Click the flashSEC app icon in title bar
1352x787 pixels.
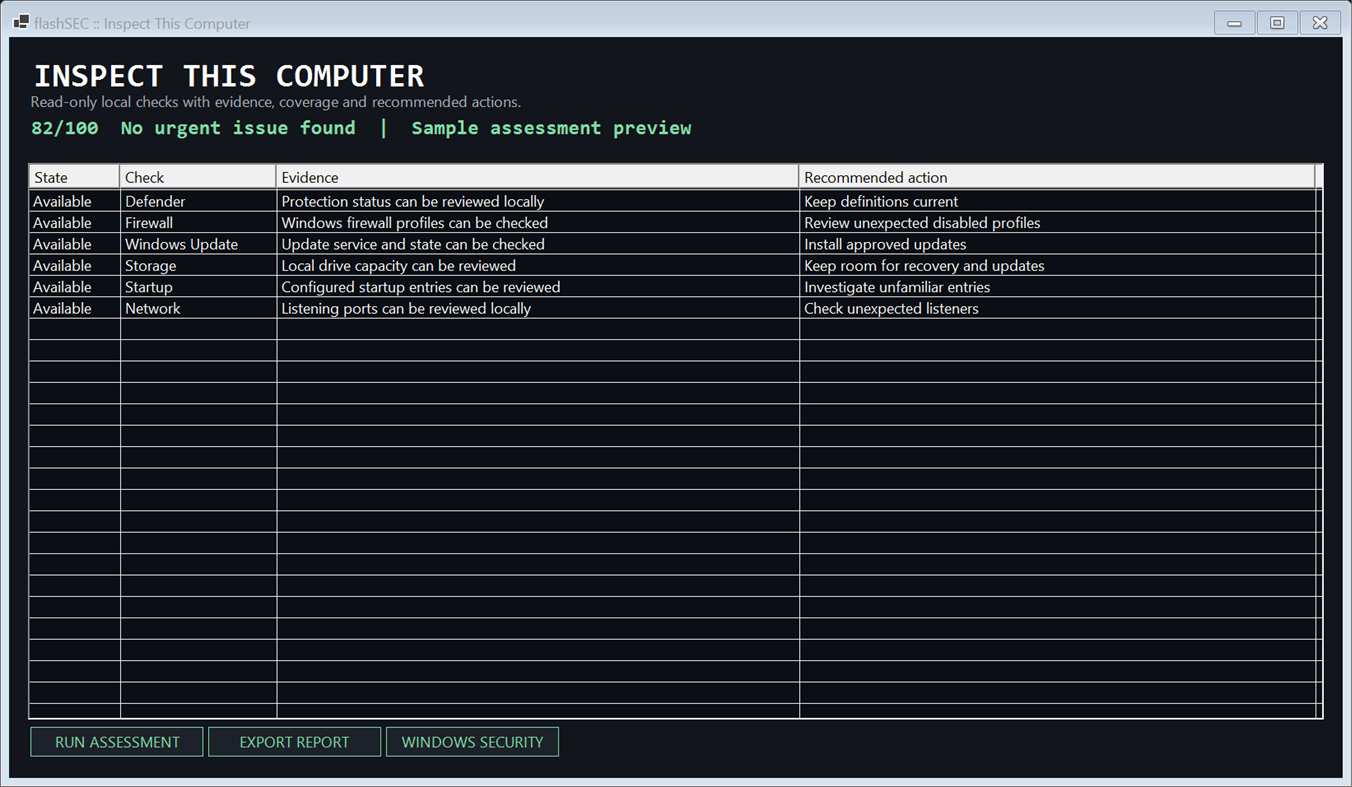coord(20,22)
